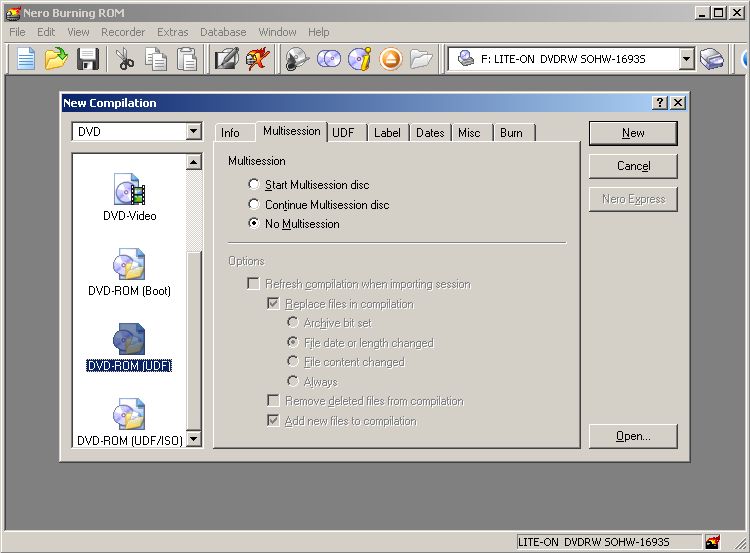The height and width of the screenshot is (553, 750).
Task: Open the DVD disc type dropdown
Action: 194,132
